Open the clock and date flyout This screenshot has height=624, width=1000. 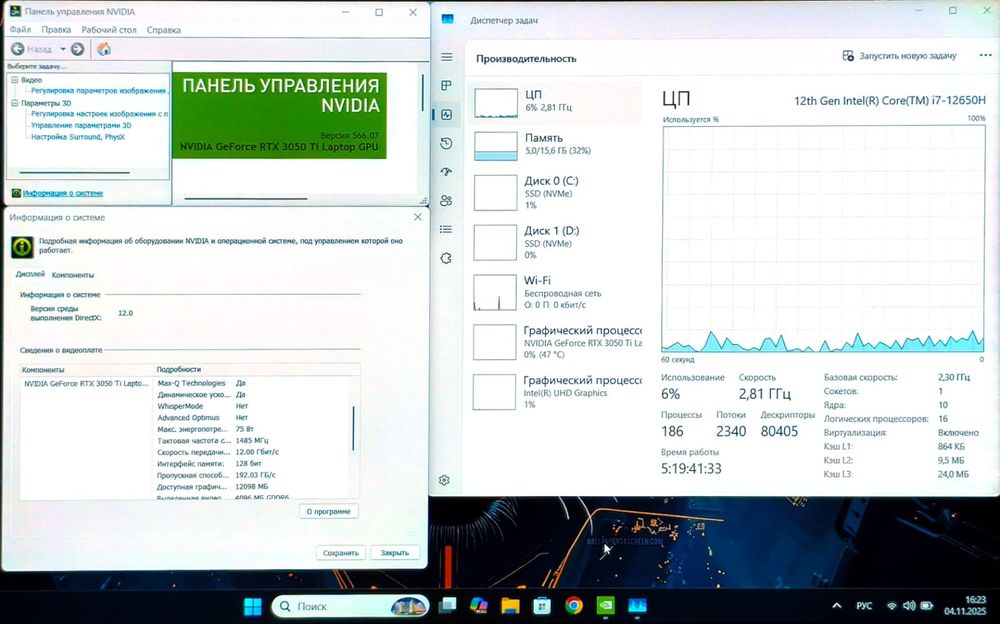click(965, 605)
